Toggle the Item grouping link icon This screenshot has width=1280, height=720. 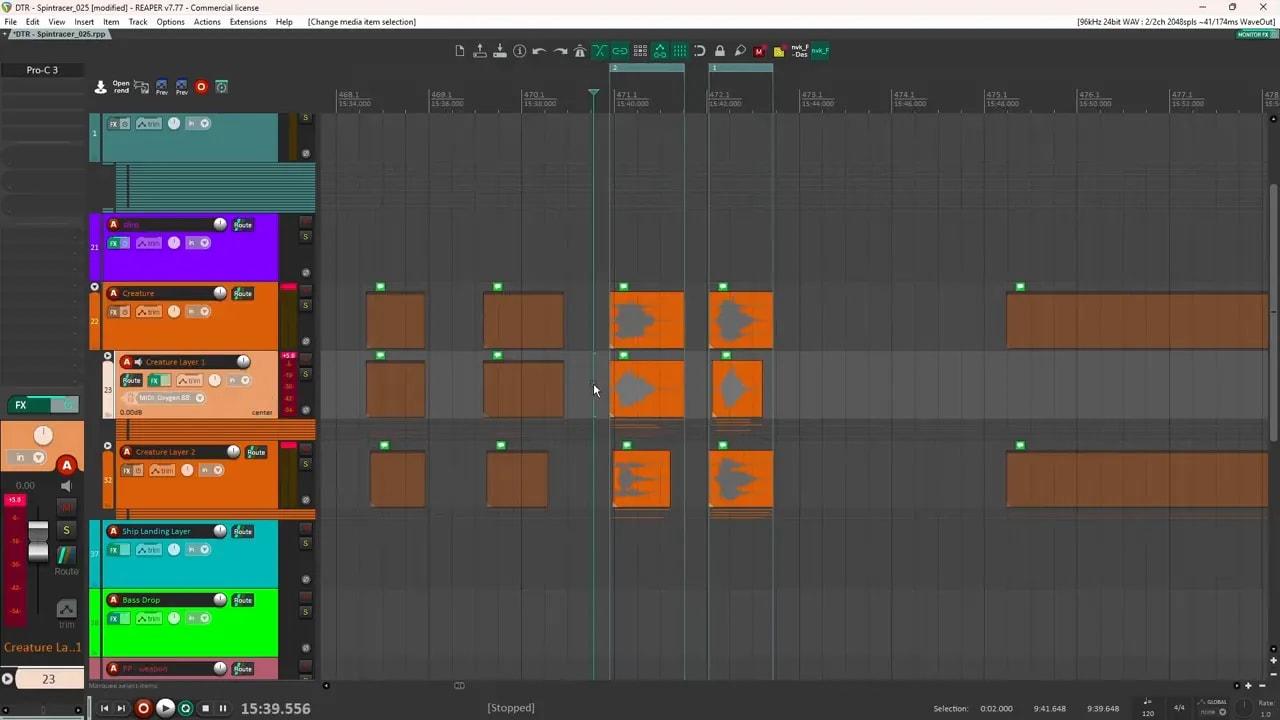(x=620, y=51)
